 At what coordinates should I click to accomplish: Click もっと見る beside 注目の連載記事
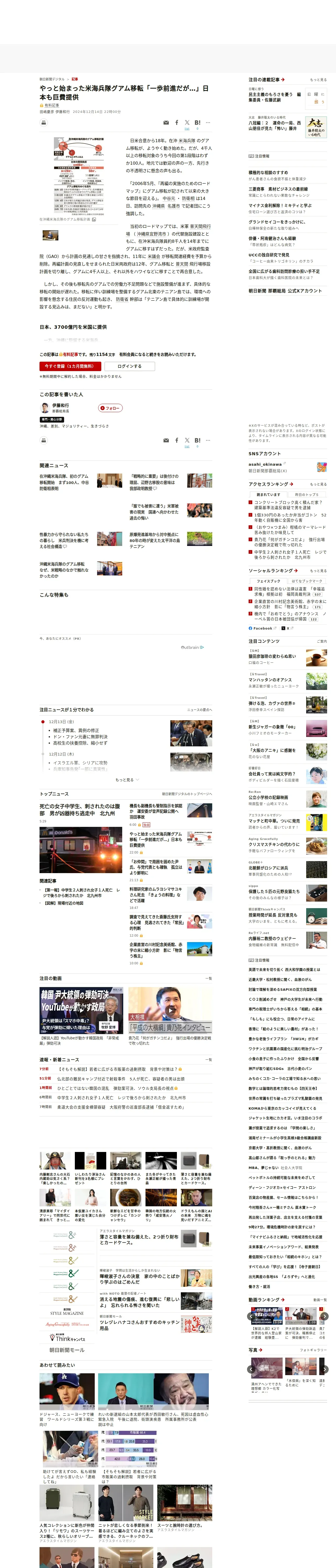(318, 80)
